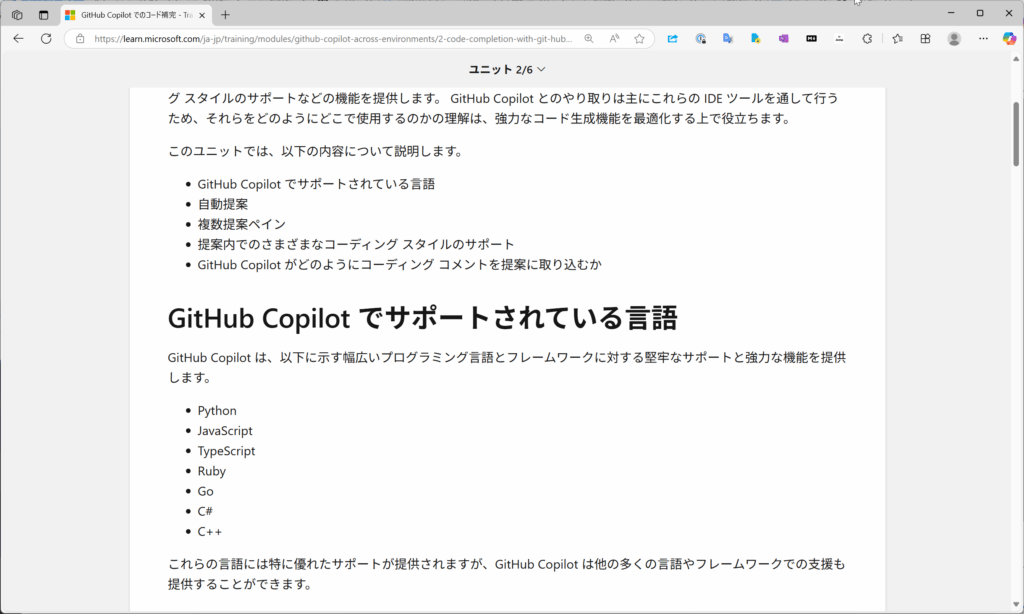Open the blue document extension icon
The width and height of the screenshot is (1024, 614).
tap(756, 39)
